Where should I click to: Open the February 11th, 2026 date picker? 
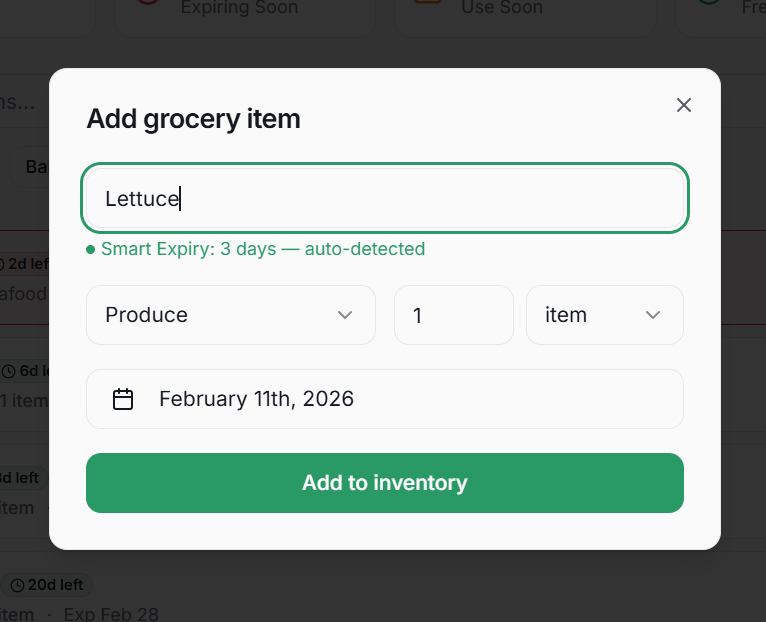coord(385,399)
